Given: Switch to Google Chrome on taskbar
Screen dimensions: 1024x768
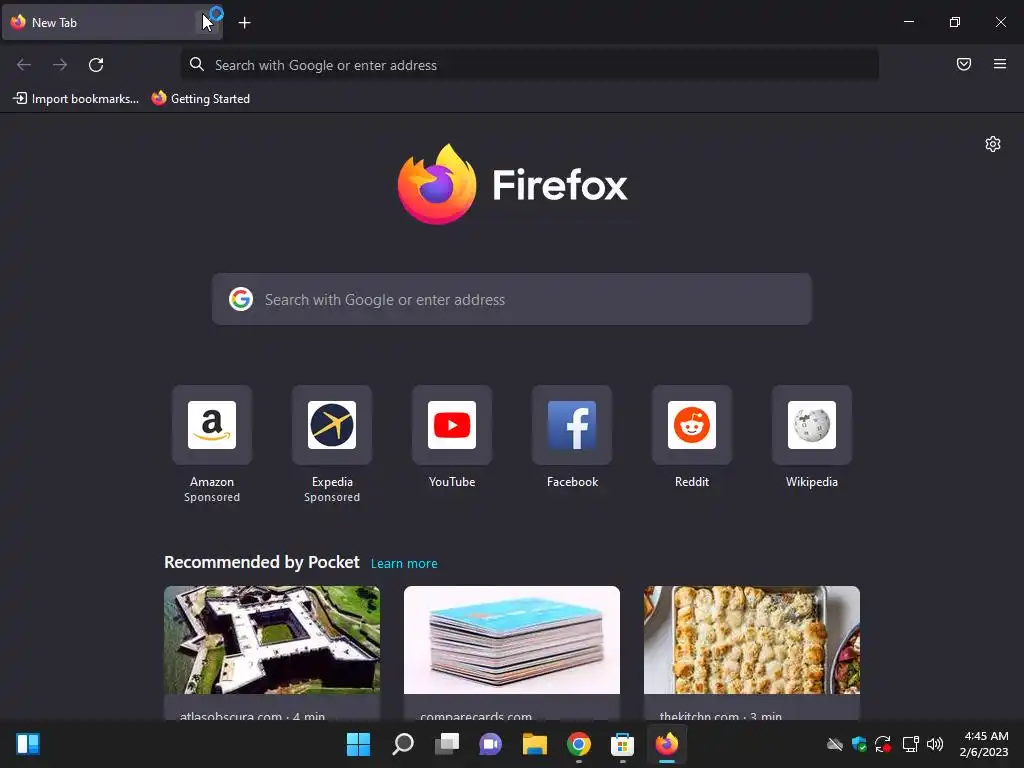Looking at the screenshot, I should pyautogui.click(x=579, y=744).
